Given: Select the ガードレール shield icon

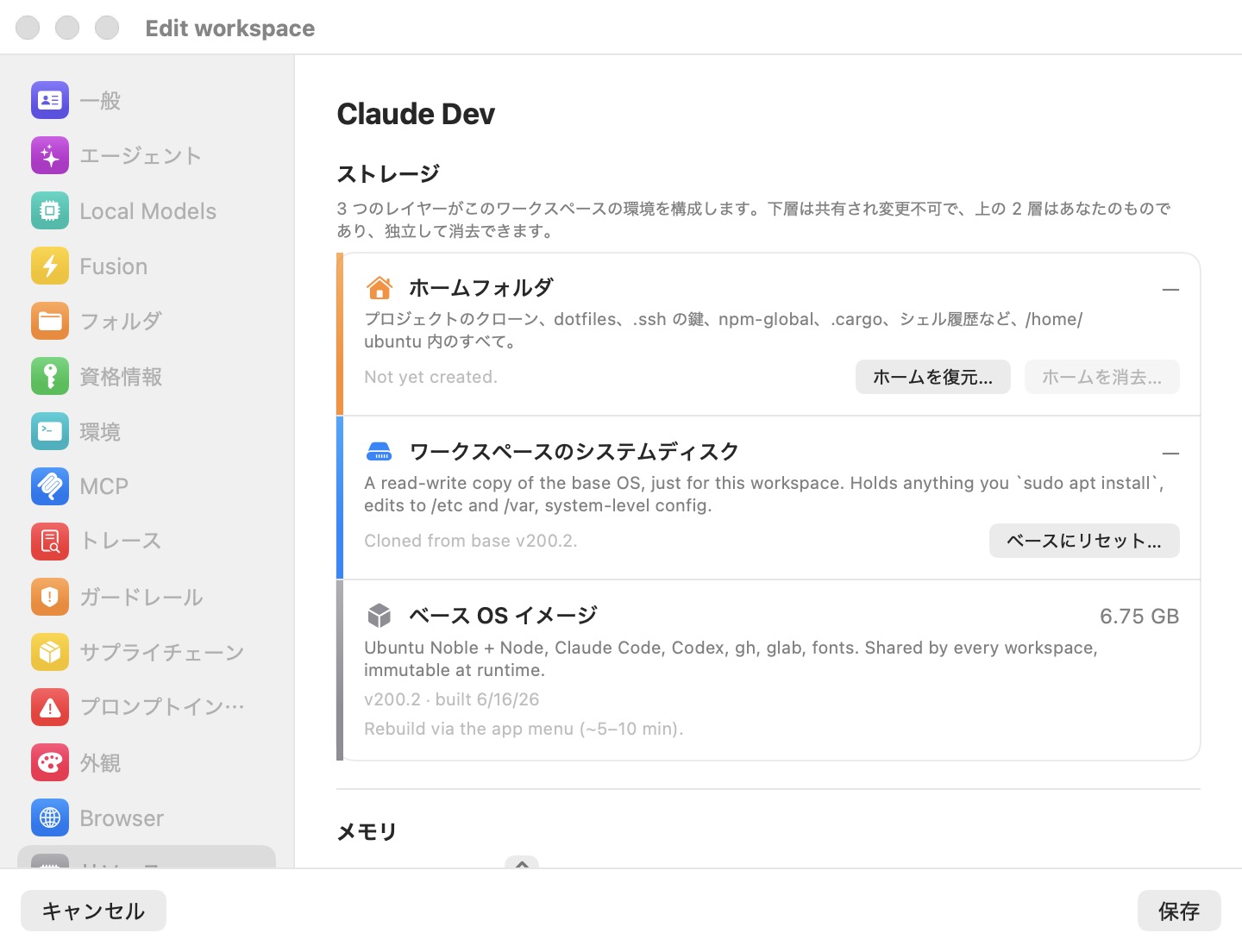Looking at the screenshot, I should coord(50,597).
